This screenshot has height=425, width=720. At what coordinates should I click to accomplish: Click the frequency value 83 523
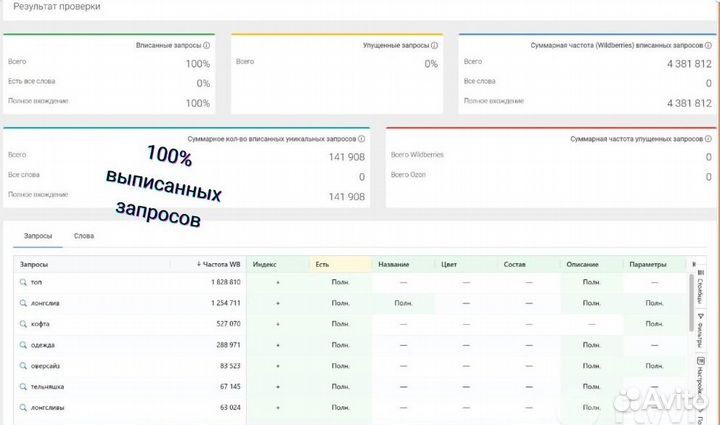(230, 366)
